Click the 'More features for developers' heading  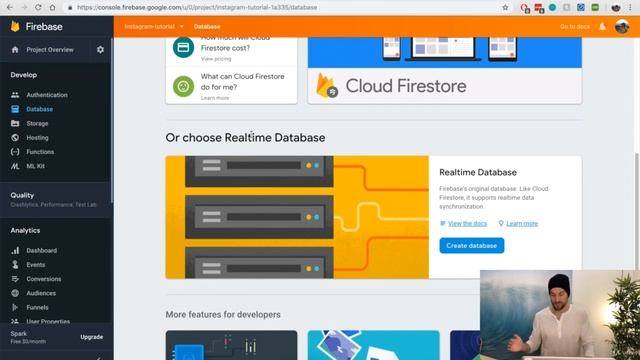coord(223,315)
